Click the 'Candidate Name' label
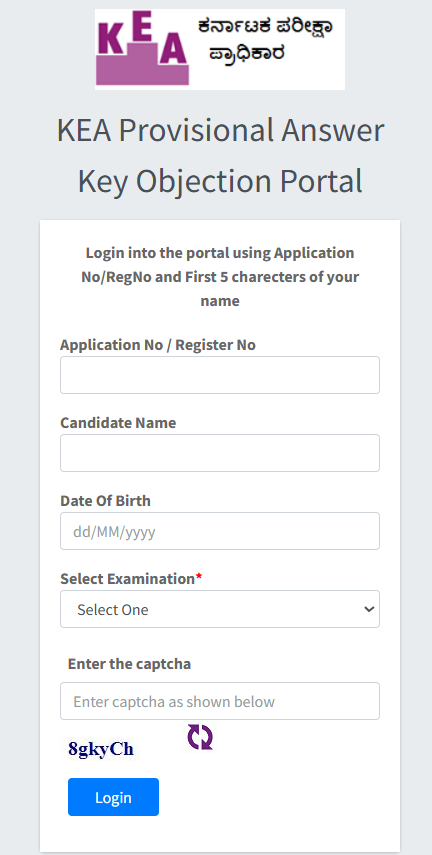 click(118, 423)
